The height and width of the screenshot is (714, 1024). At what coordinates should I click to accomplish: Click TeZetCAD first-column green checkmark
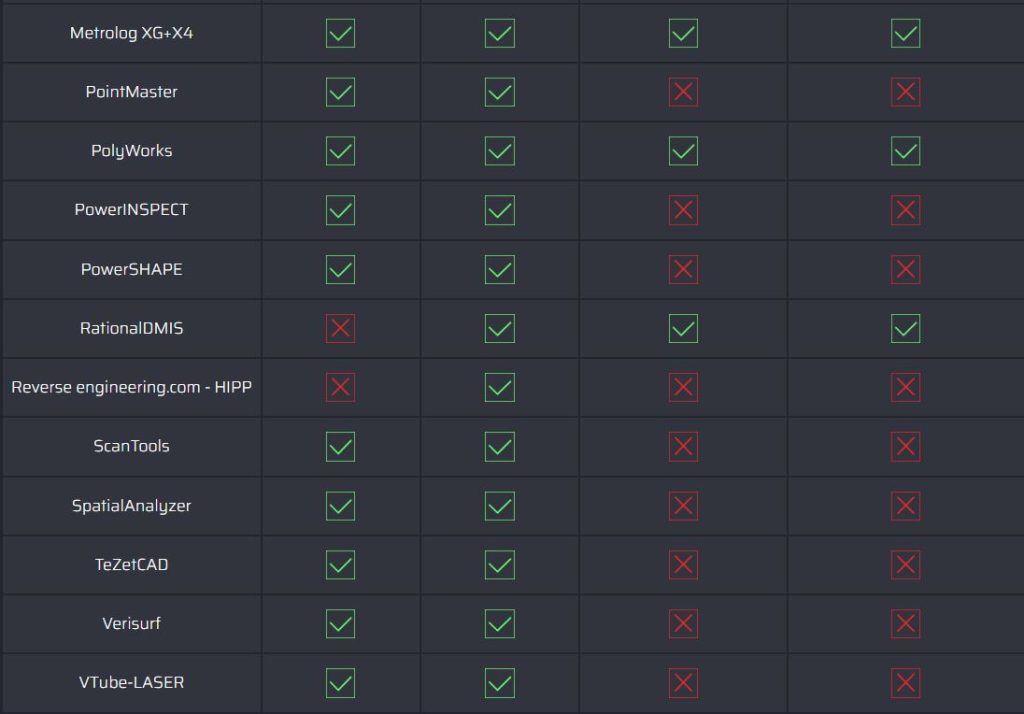coord(340,564)
